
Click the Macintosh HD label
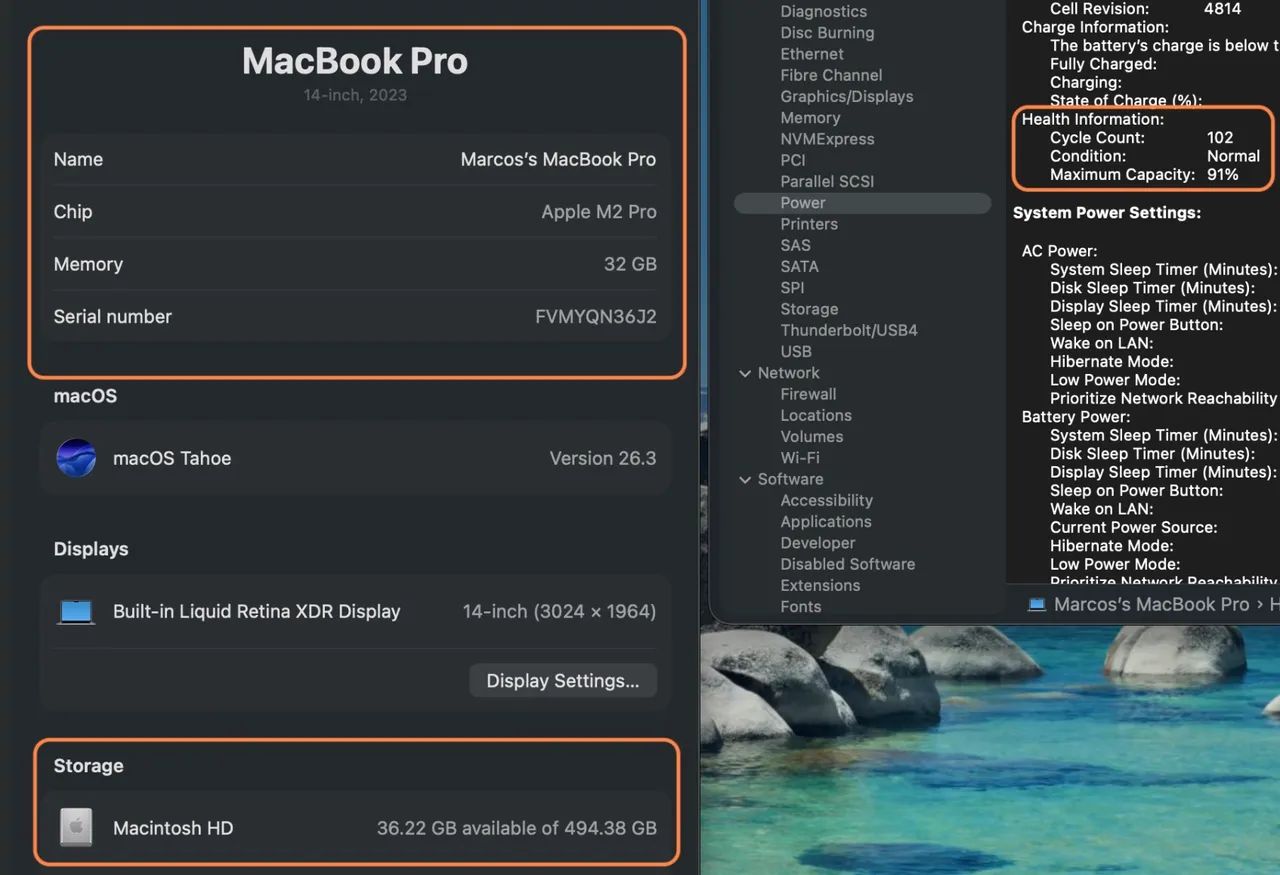click(x=173, y=828)
